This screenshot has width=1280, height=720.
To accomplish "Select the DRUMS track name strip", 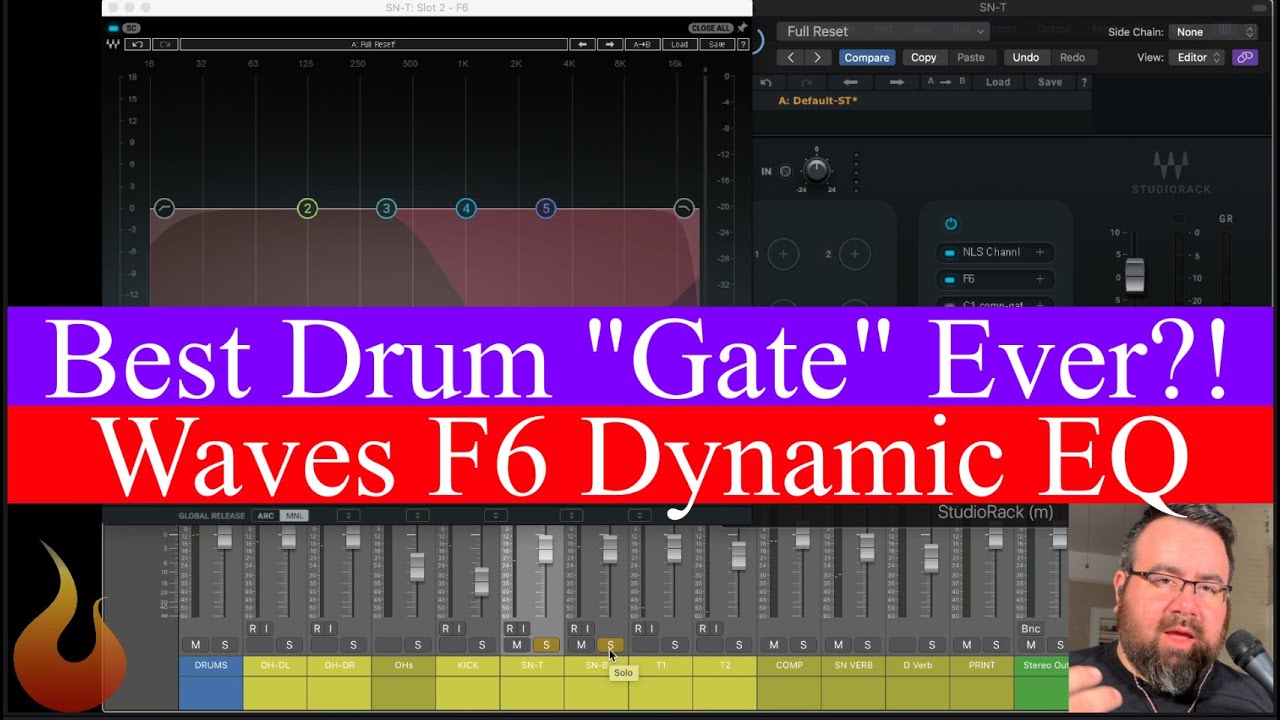I will click(x=211, y=665).
